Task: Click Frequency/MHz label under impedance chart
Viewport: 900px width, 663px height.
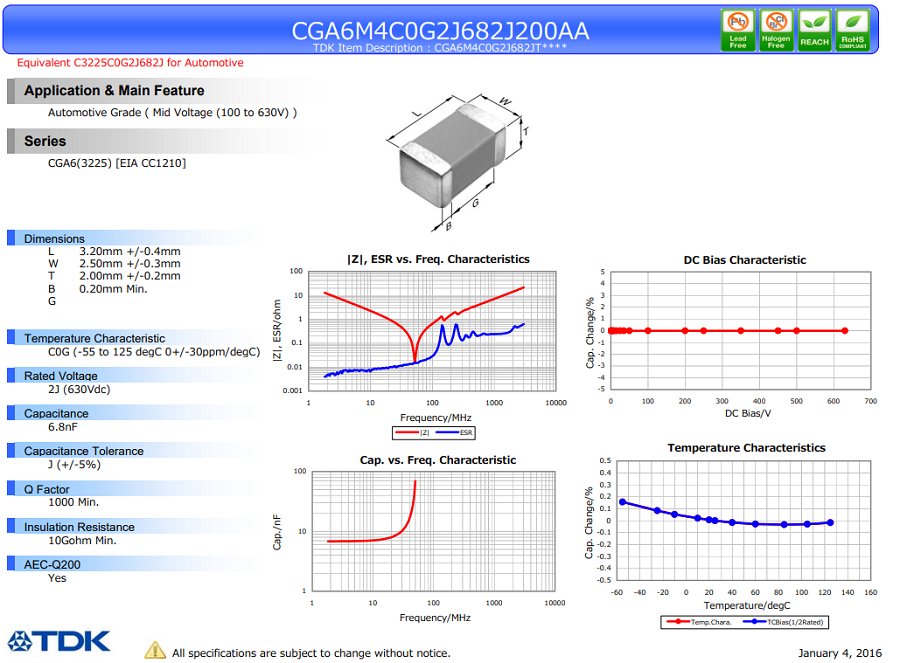Action: click(436, 417)
